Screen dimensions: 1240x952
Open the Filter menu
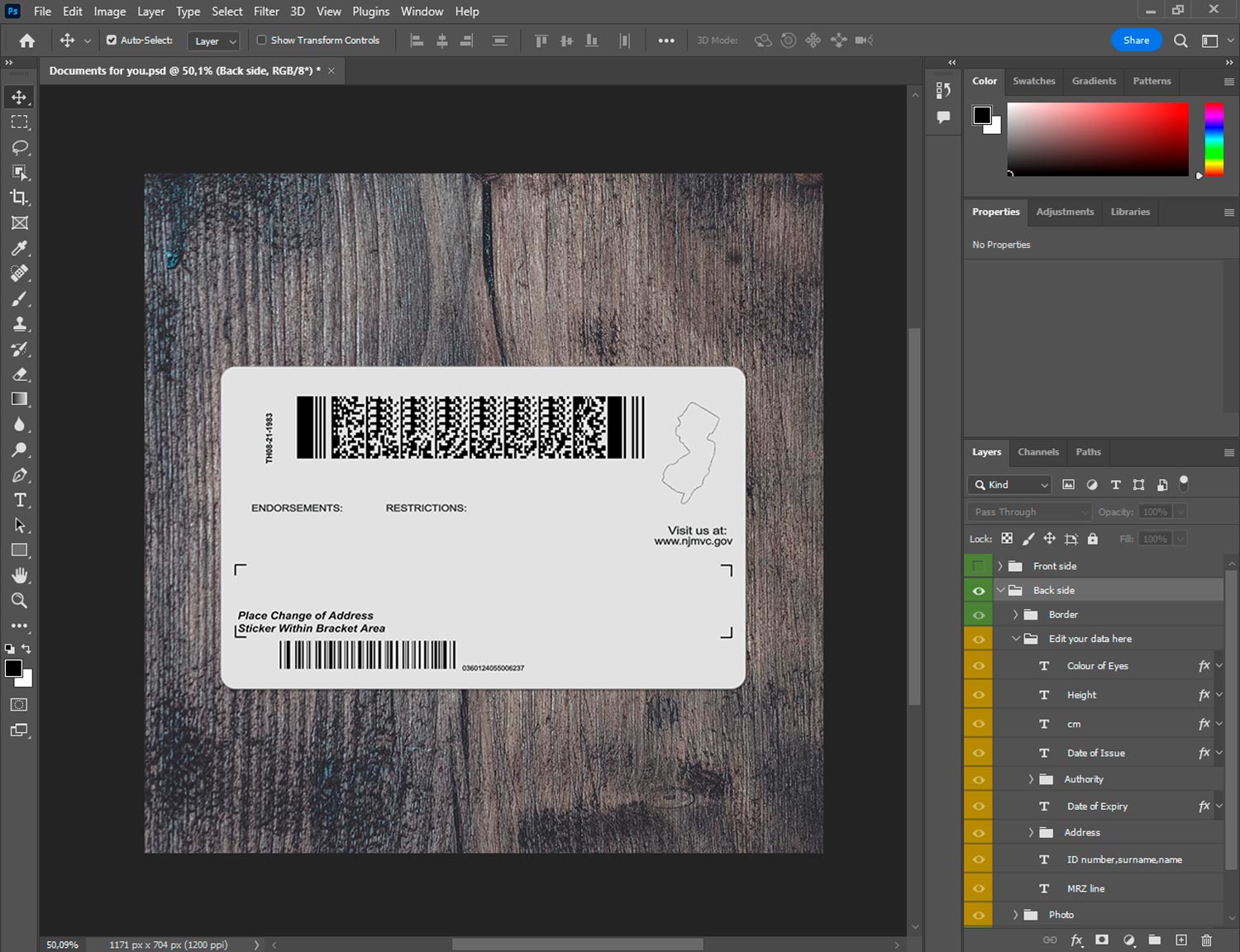266,12
